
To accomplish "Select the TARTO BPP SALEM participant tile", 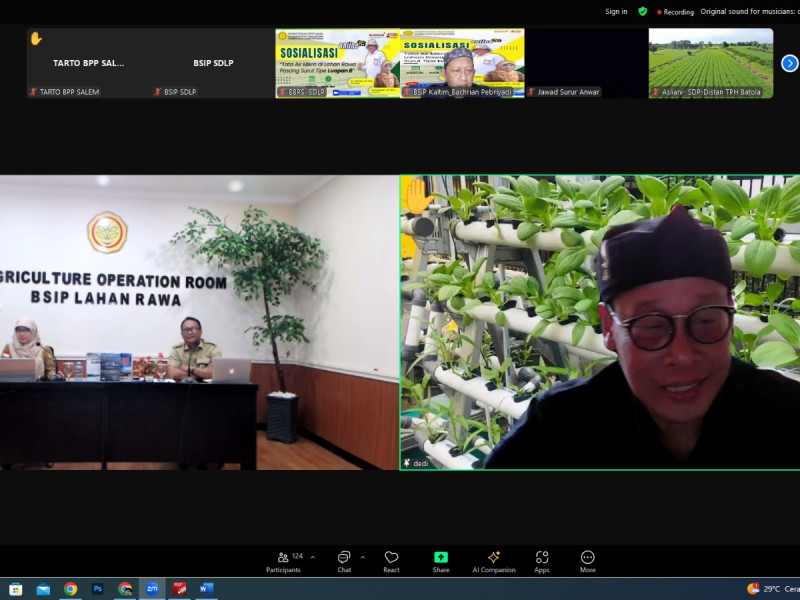I will (x=88, y=62).
